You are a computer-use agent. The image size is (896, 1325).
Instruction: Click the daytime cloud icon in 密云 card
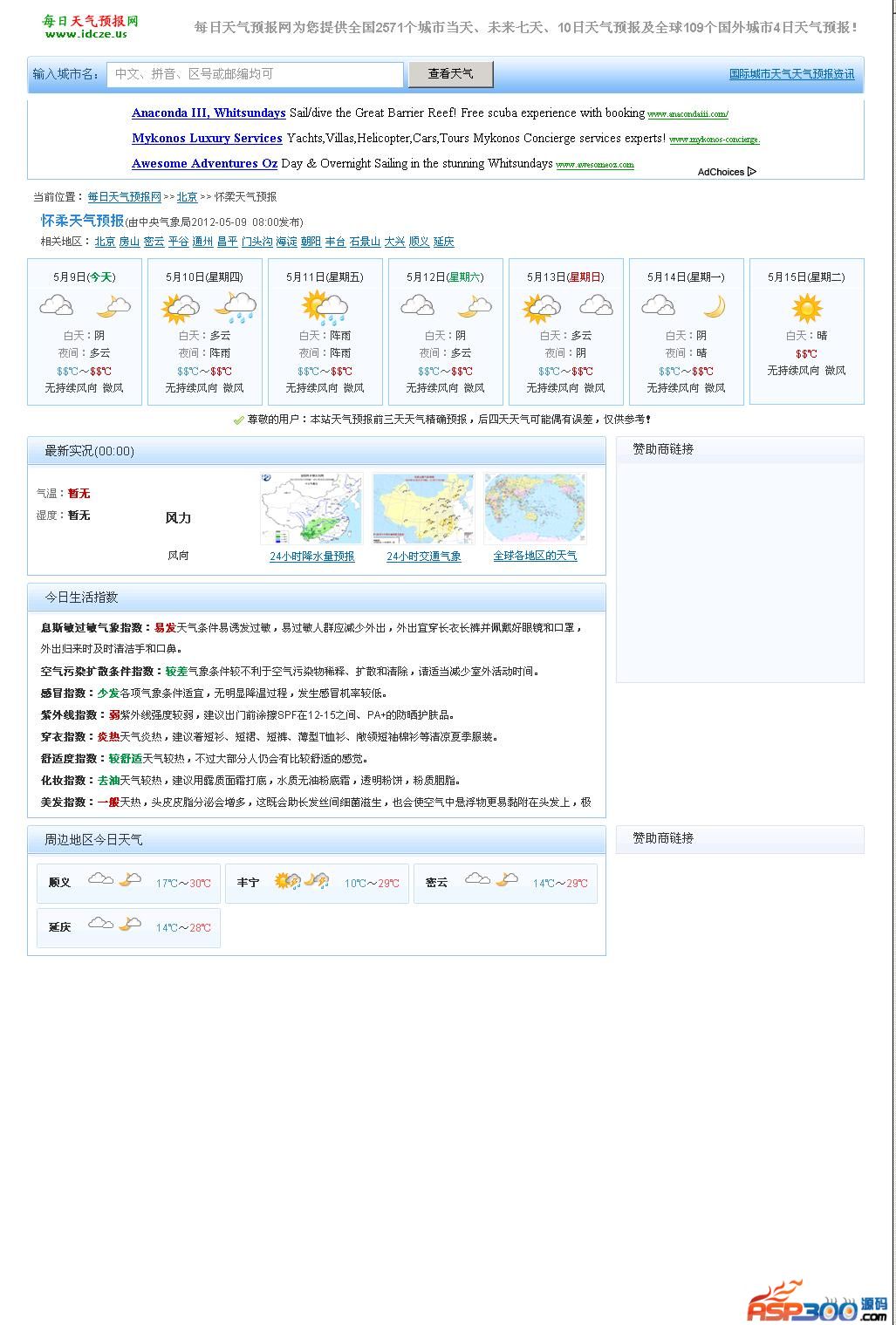pyautogui.click(x=477, y=879)
